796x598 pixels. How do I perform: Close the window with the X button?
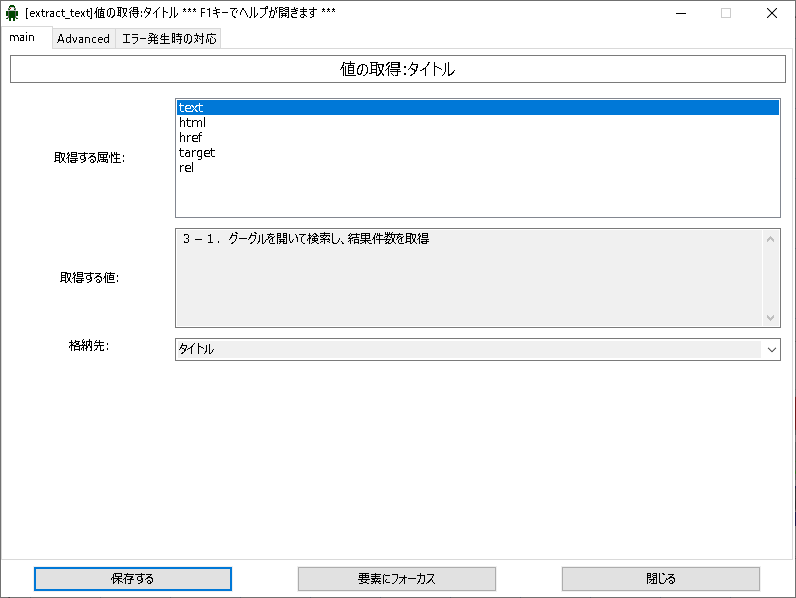(772, 13)
